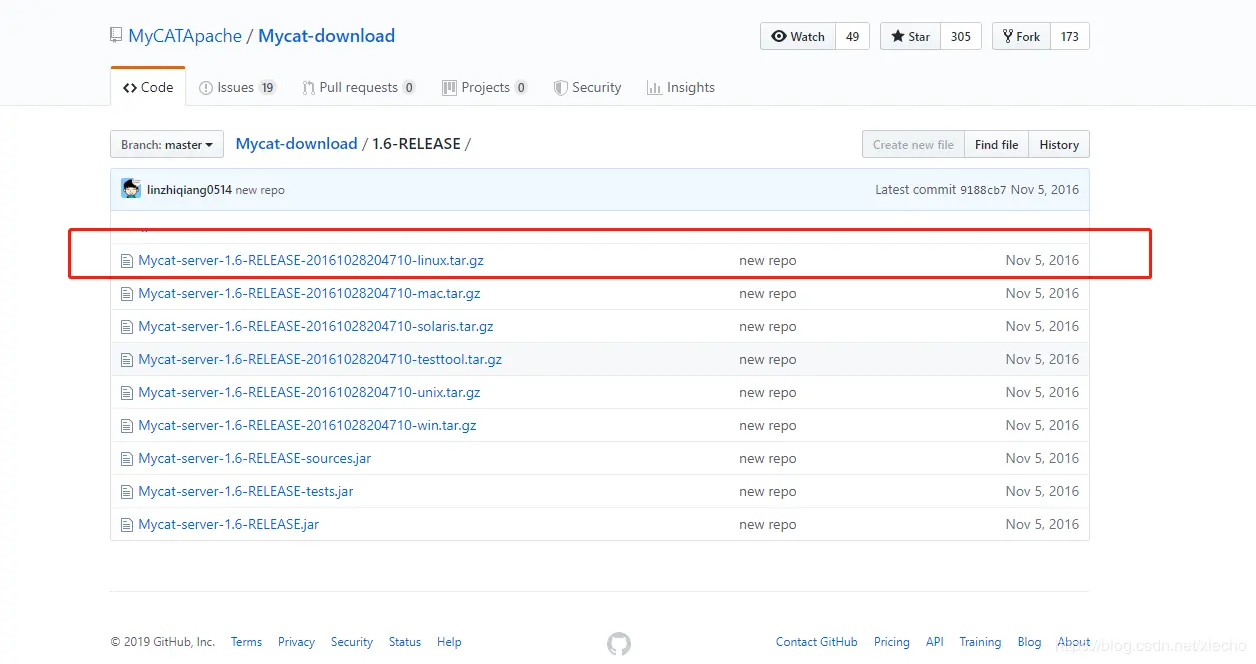Open Mycat-server-1.6-RELEASE-20161028204710-mac.tar.gz
Screen dimensions: 1256x664
click(309, 294)
